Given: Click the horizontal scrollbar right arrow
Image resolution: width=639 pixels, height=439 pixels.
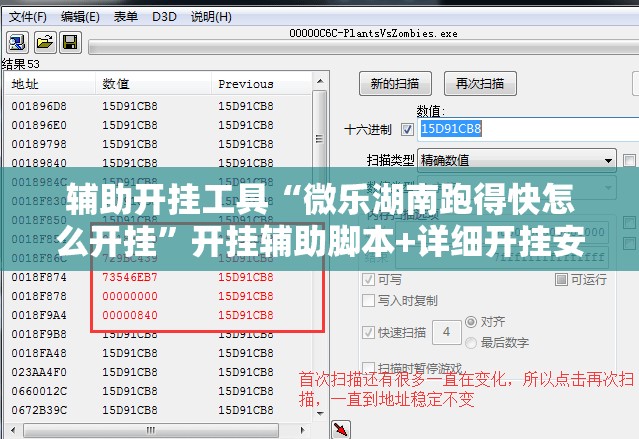Looking at the screenshot, I should coord(302,430).
